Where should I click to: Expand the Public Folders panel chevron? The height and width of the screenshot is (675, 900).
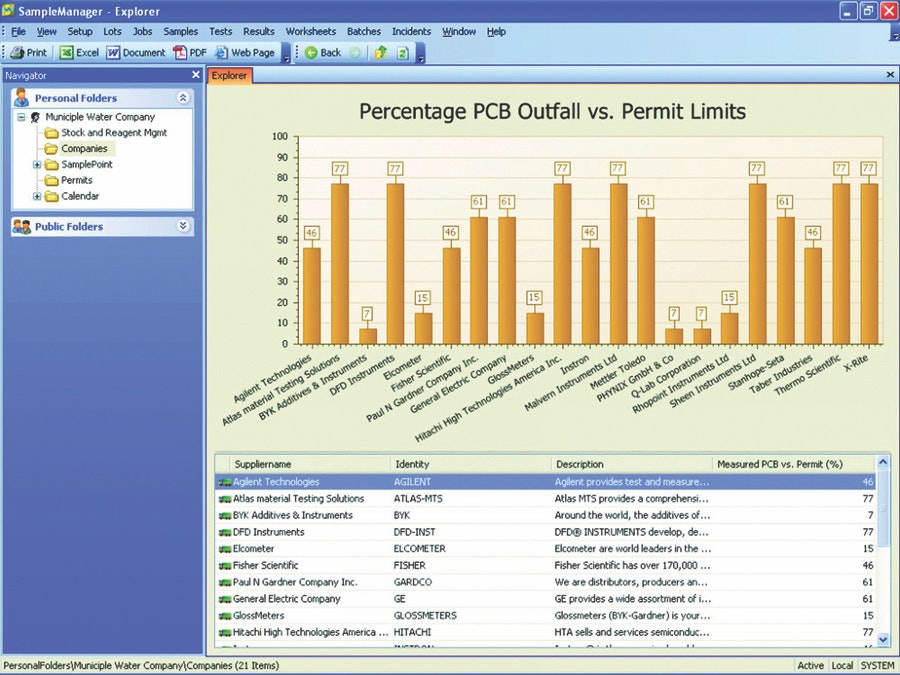point(182,226)
